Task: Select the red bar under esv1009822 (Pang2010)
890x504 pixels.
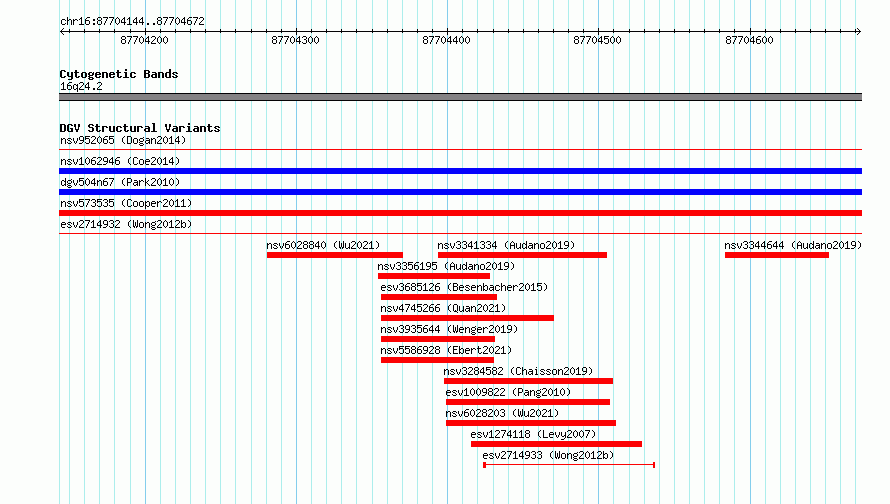Action: point(528,402)
